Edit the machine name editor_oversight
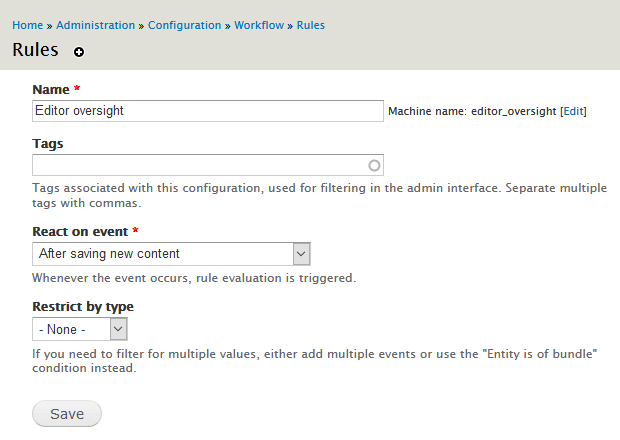The width and height of the screenshot is (620, 440). pos(573,112)
